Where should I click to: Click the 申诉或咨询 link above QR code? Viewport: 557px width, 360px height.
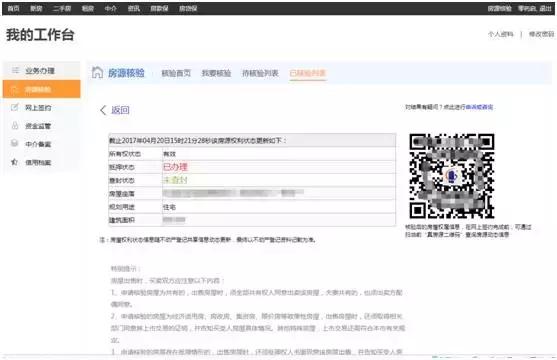click(x=479, y=107)
